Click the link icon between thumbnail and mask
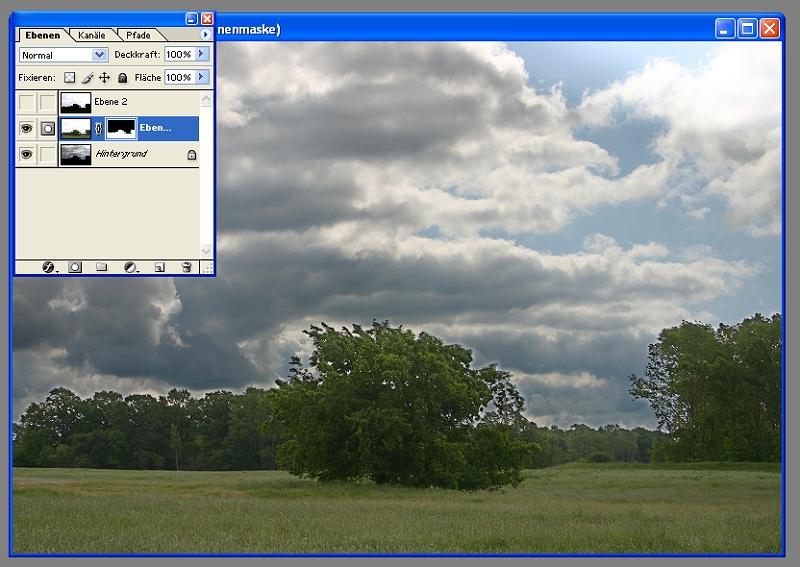 [x=98, y=129]
